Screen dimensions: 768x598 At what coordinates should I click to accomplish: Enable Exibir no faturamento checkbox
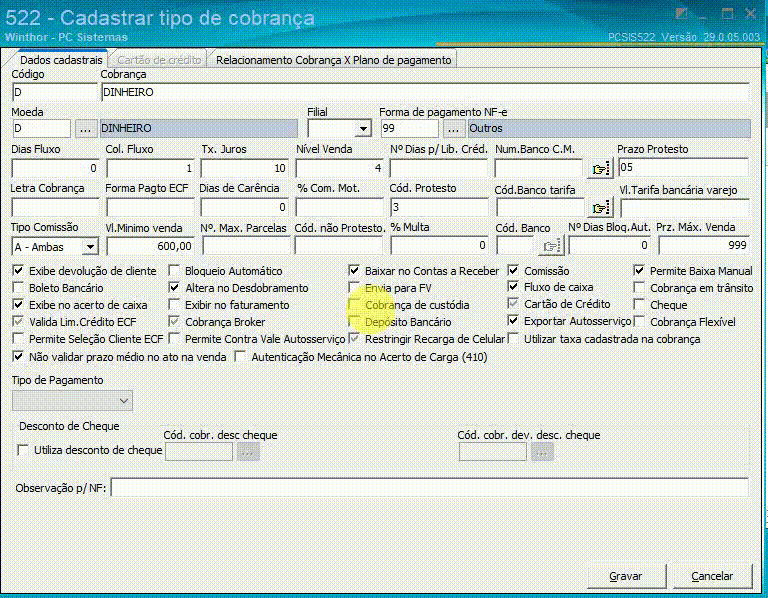[174, 305]
